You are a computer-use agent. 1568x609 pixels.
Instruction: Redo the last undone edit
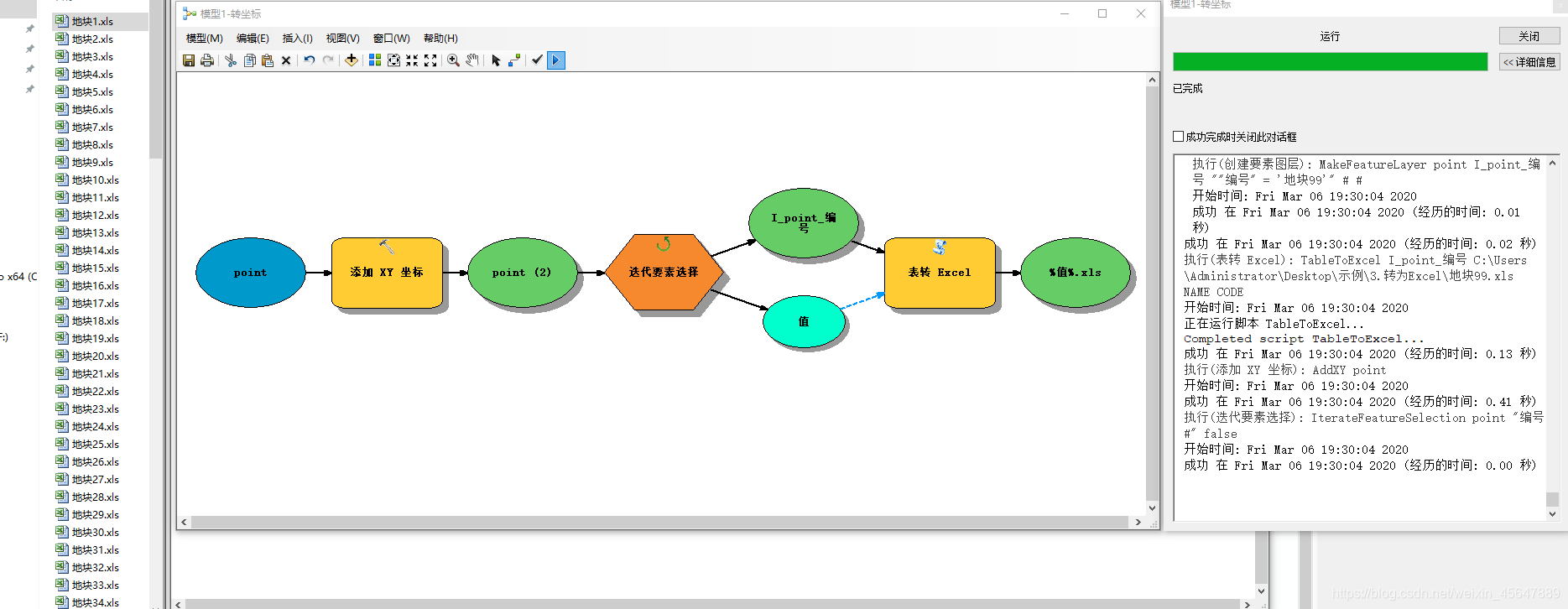click(x=328, y=60)
